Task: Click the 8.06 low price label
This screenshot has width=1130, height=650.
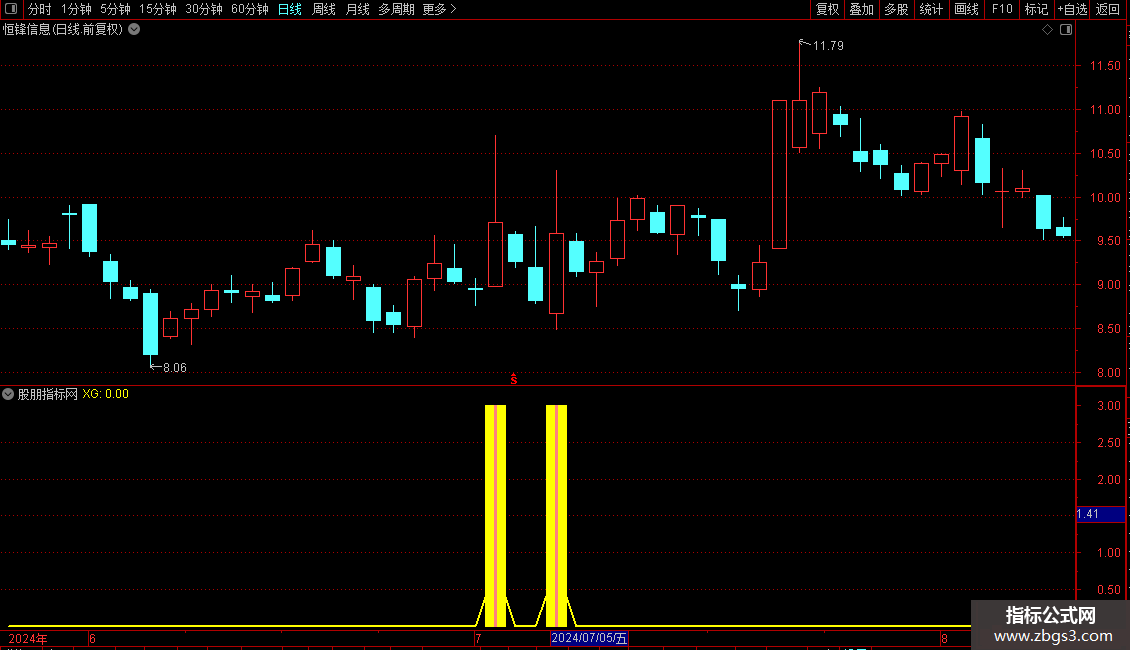Action: 174,368
